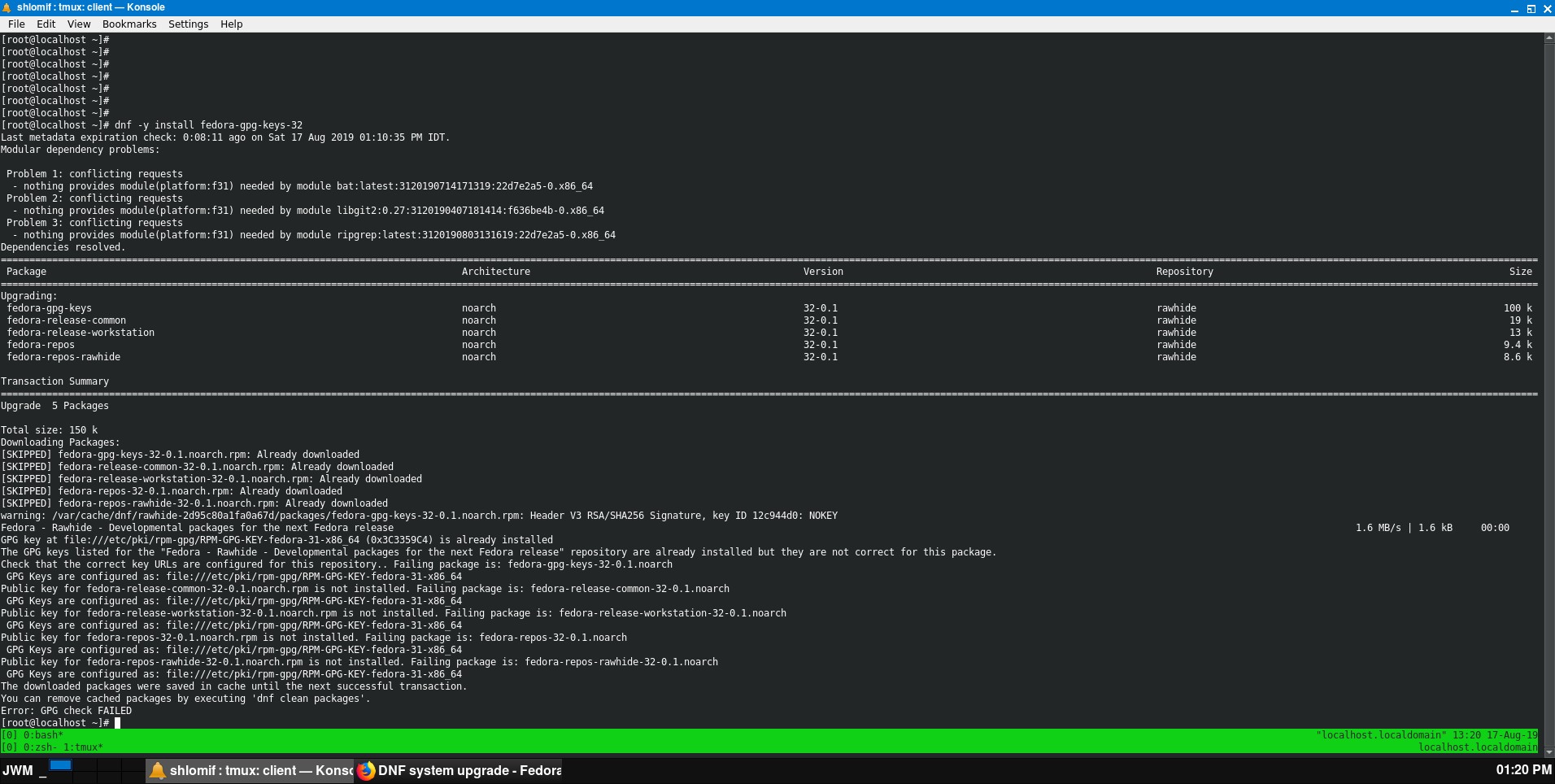
Task: Click the final shell prompt with cursor
Action: pyautogui.click(x=60, y=723)
